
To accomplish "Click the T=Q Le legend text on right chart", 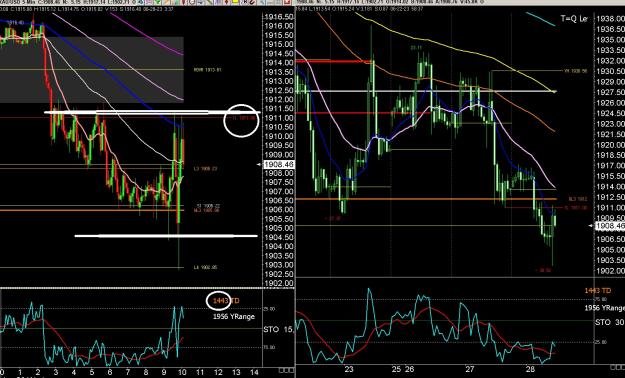I will pyautogui.click(x=574, y=19).
